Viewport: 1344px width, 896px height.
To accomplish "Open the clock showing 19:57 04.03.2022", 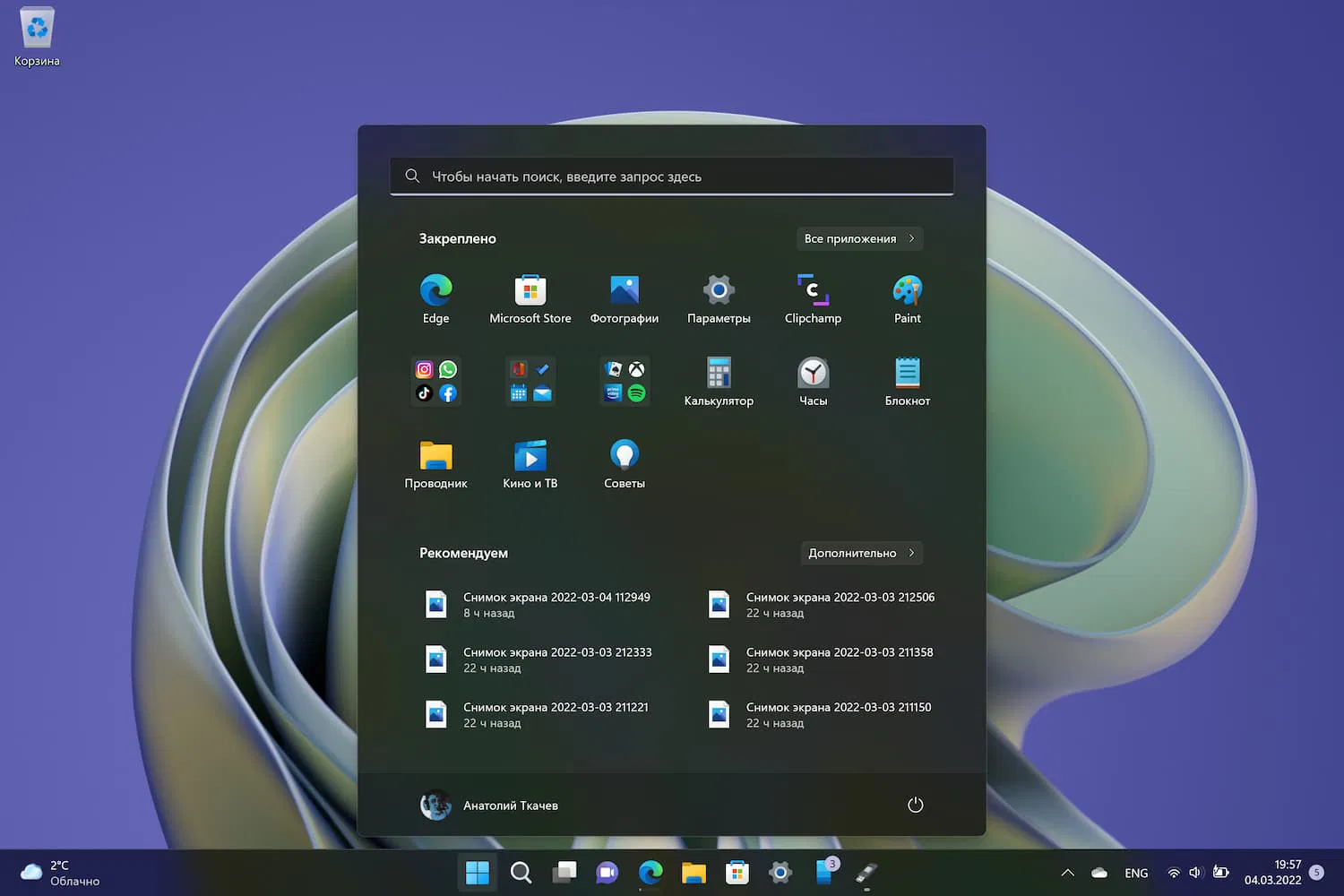I will click(1272, 873).
